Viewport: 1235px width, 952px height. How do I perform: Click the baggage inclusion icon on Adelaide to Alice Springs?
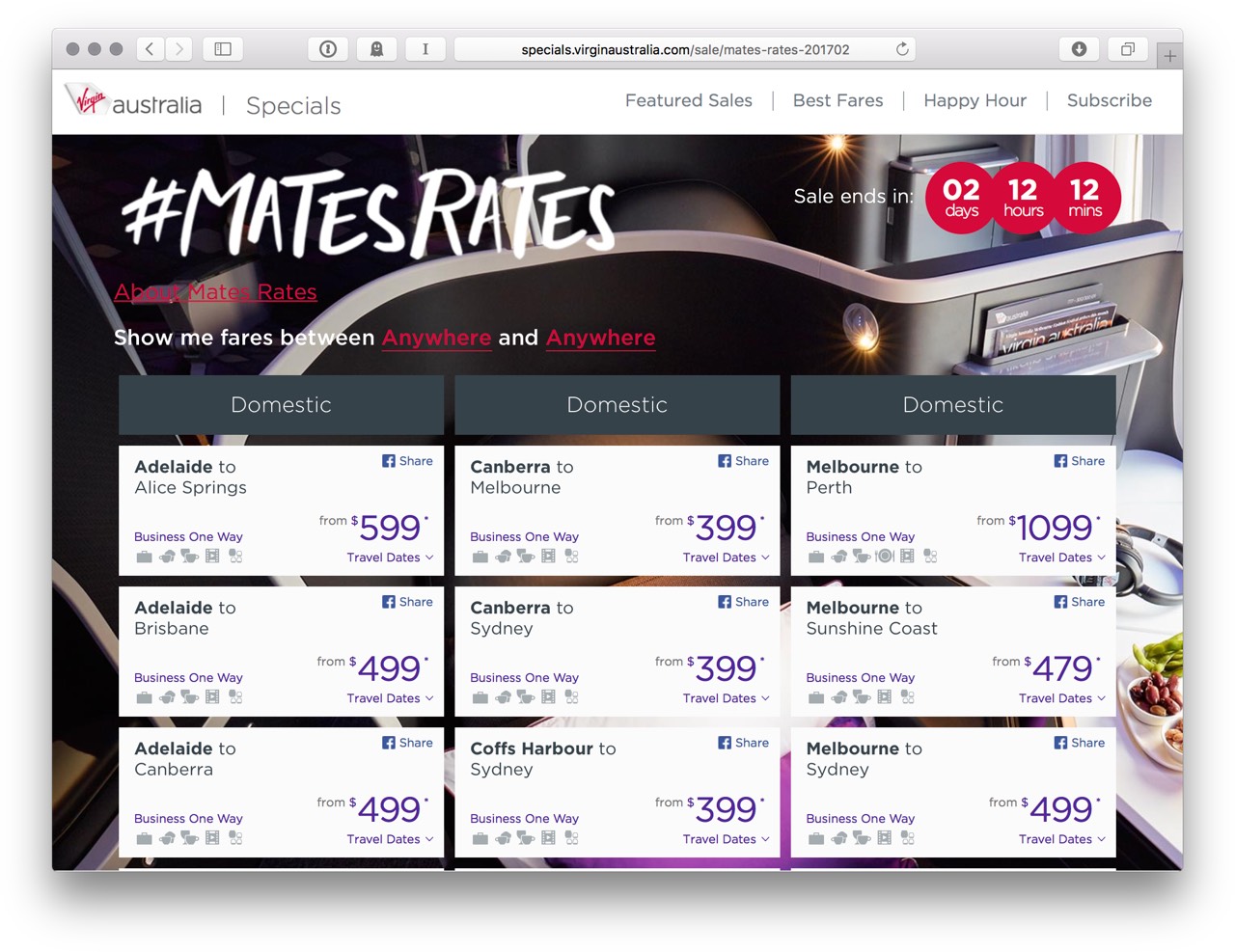pyautogui.click(x=143, y=557)
